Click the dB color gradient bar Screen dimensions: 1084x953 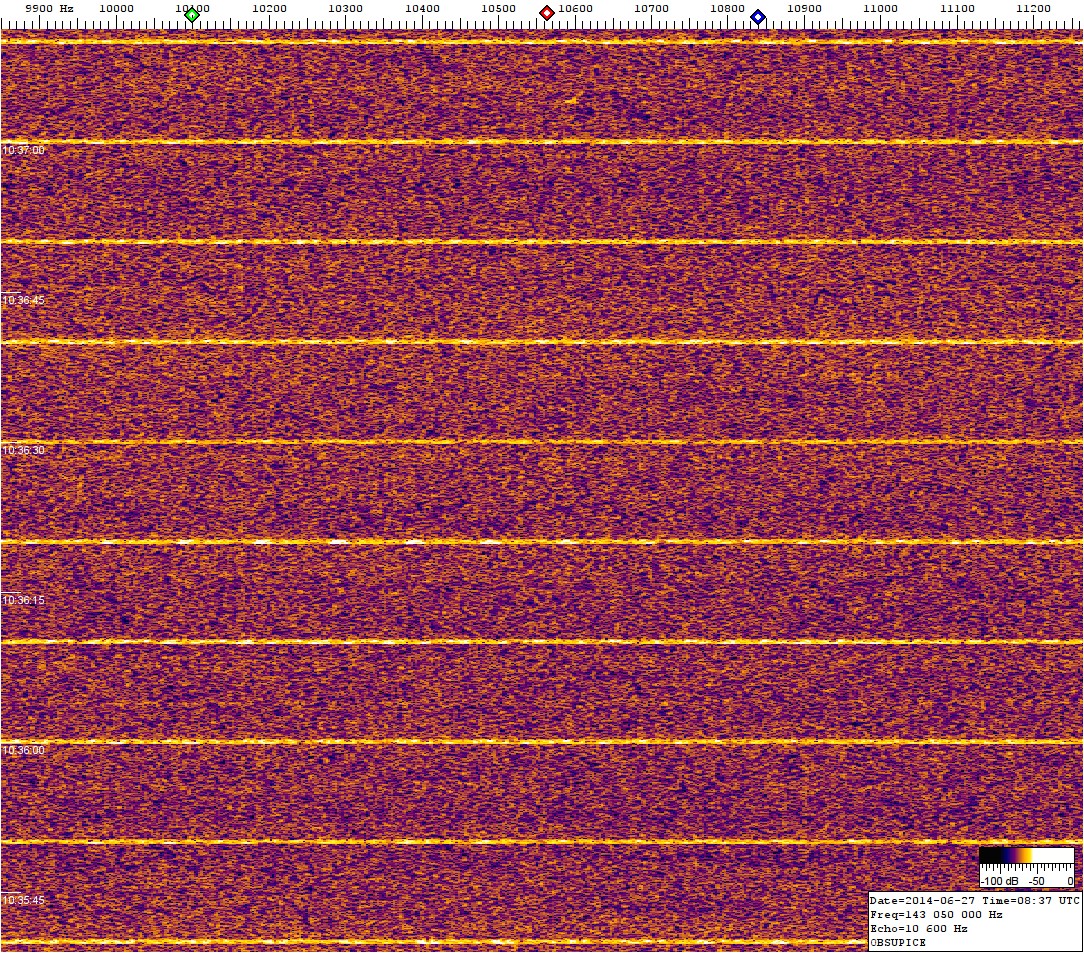[x=1026, y=855]
